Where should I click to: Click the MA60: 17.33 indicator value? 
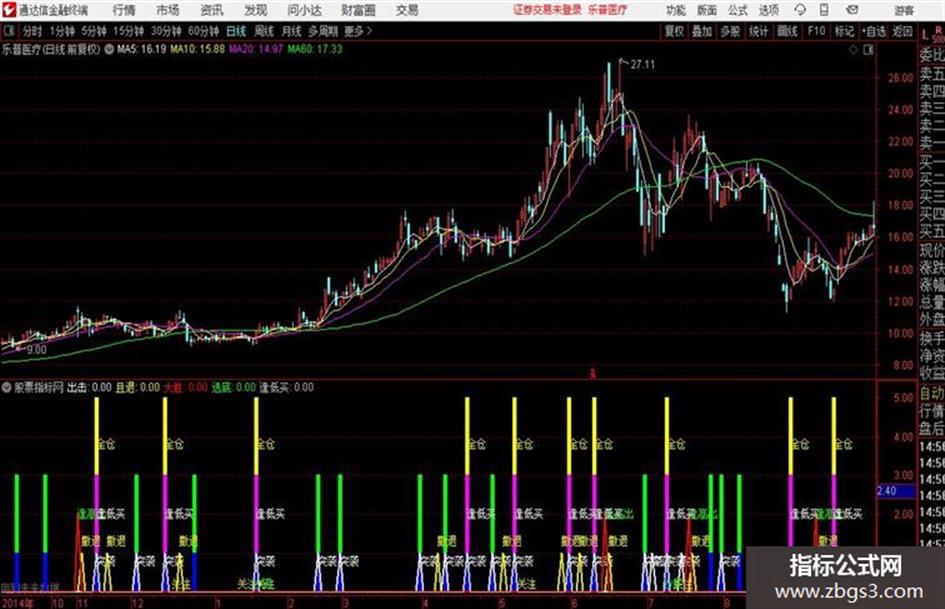[x=315, y=49]
